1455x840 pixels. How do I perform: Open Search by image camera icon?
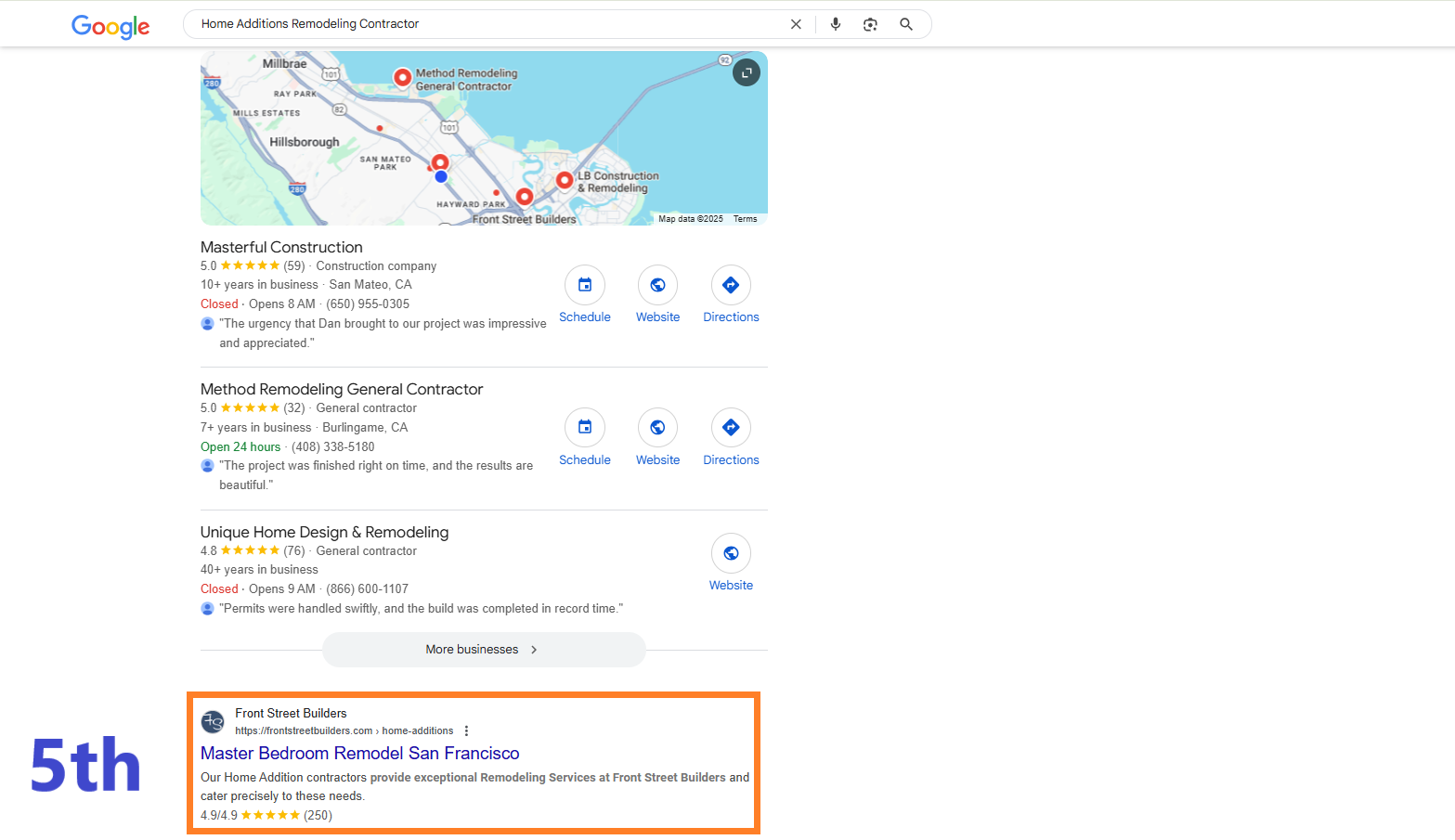(870, 24)
